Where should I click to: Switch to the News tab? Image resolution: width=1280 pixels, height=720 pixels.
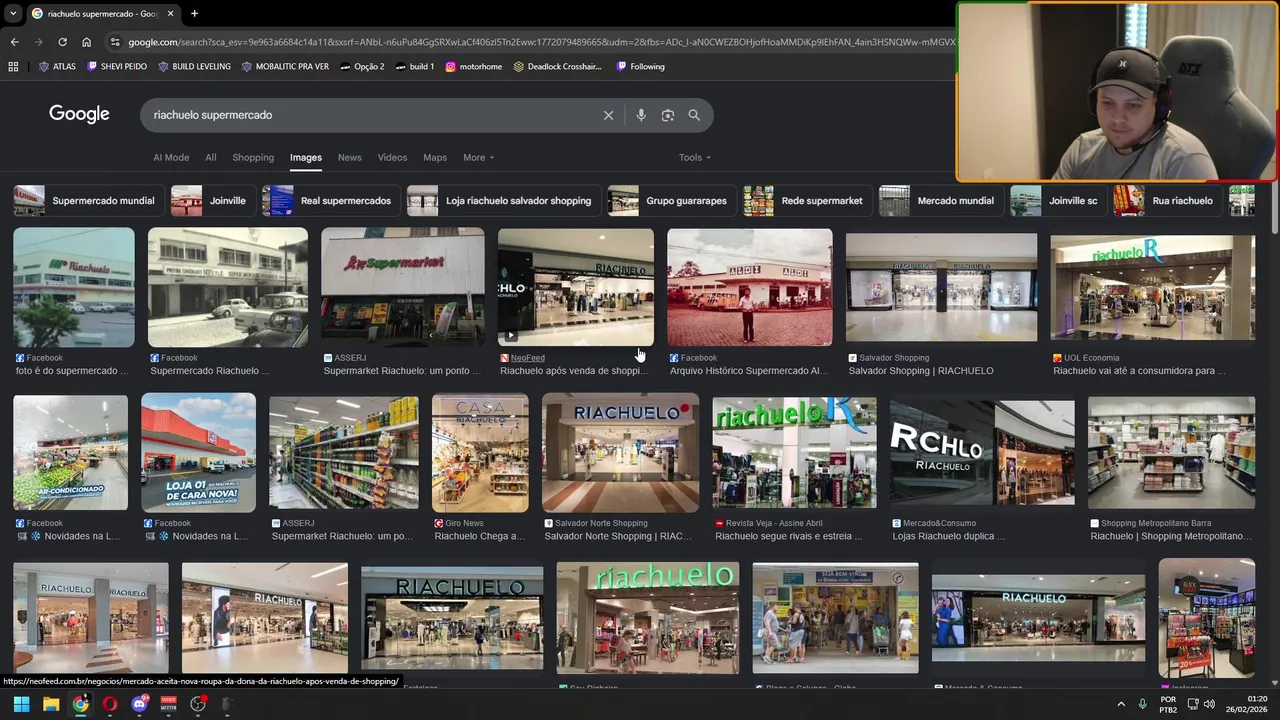pyautogui.click(x=349, y=157)
